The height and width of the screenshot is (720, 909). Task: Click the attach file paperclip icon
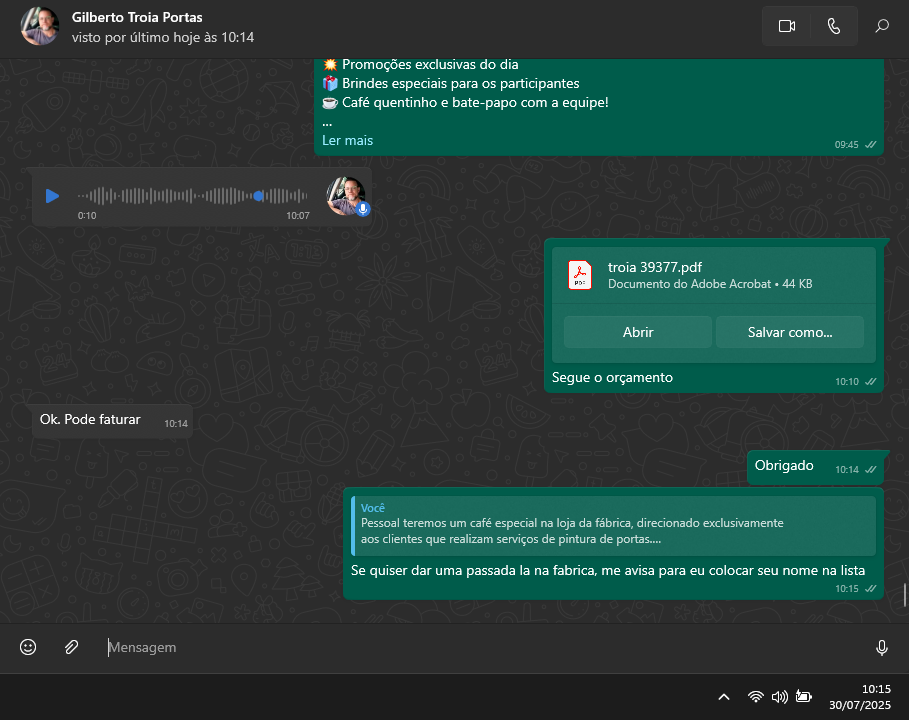(x=71, y=647)
